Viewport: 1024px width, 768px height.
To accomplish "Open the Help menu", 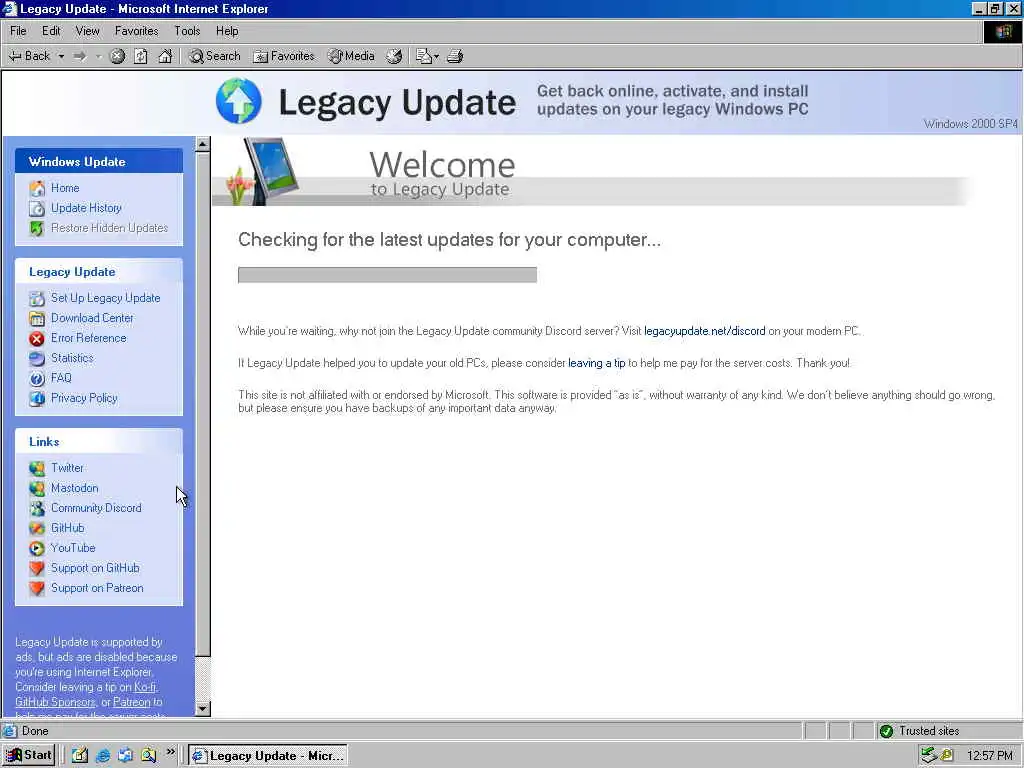I will tap(227, 31).
